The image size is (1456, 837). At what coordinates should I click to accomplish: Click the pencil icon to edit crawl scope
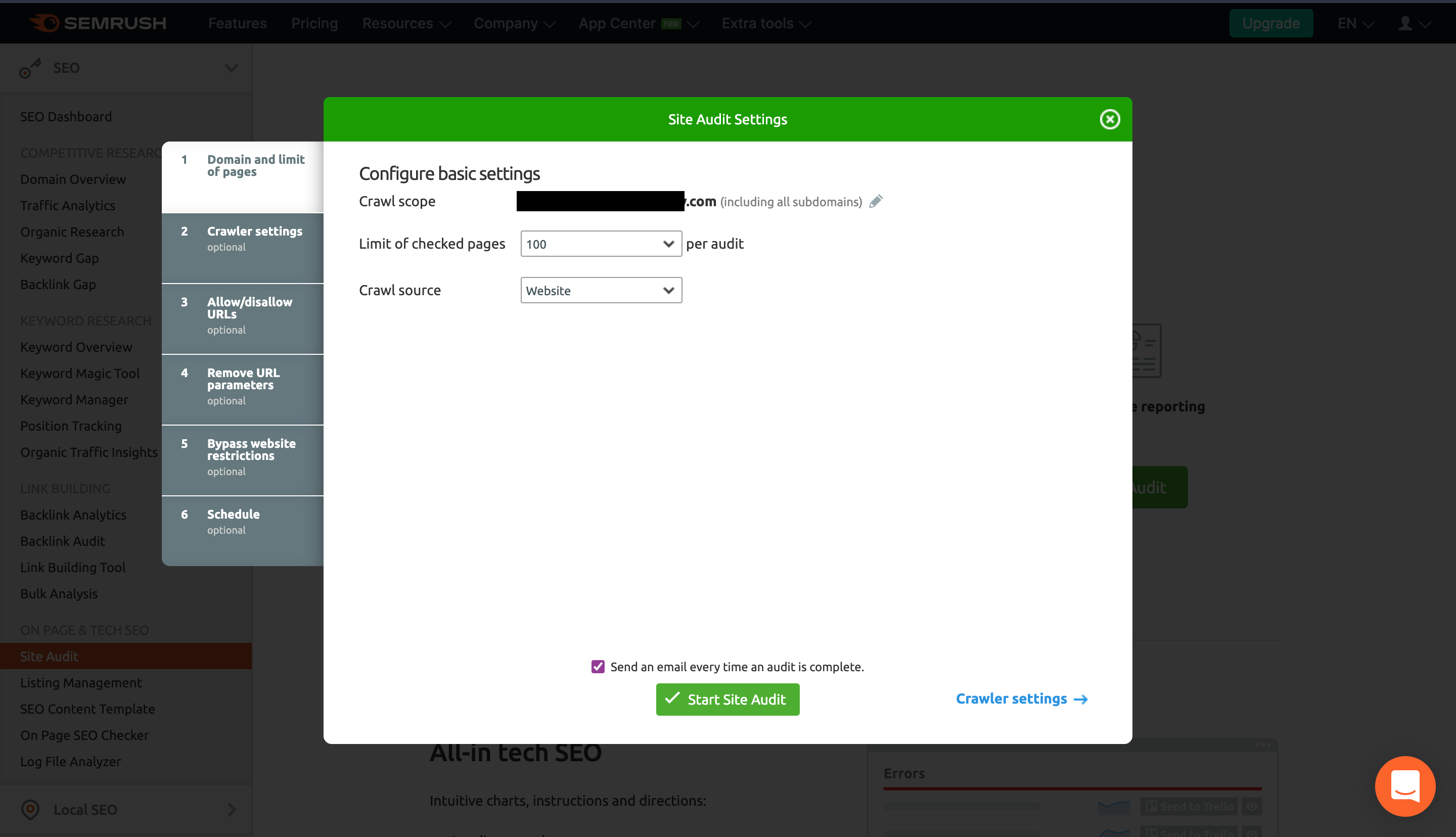point(876,201)
